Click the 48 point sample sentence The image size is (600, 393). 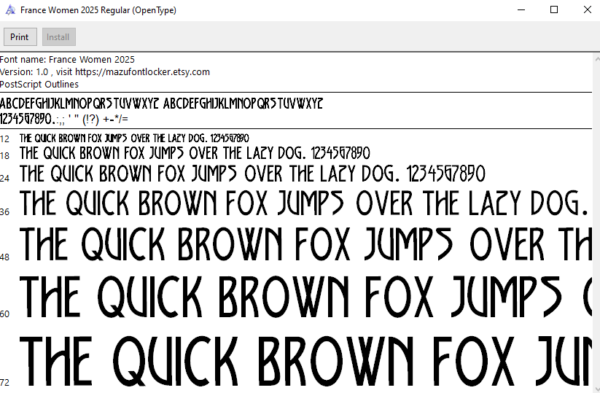305,244
